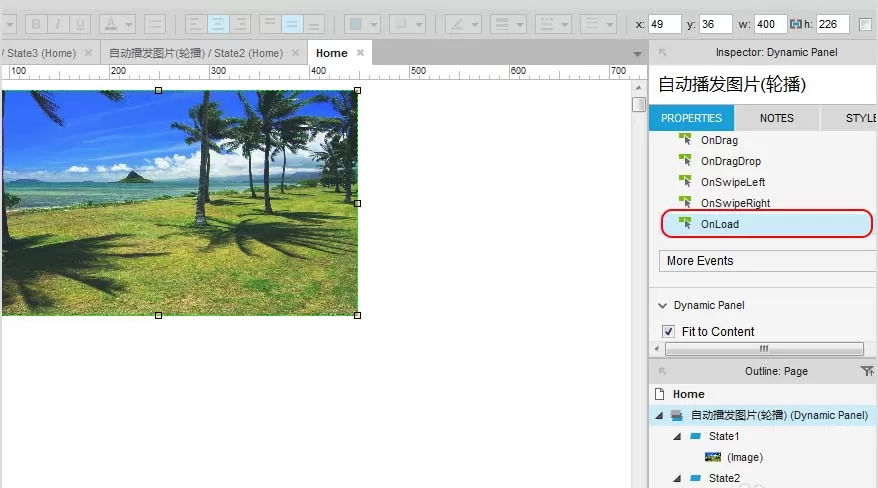Toggle underline text formatting
Viewport: 878px width, 488px height.
pos(80,24)
